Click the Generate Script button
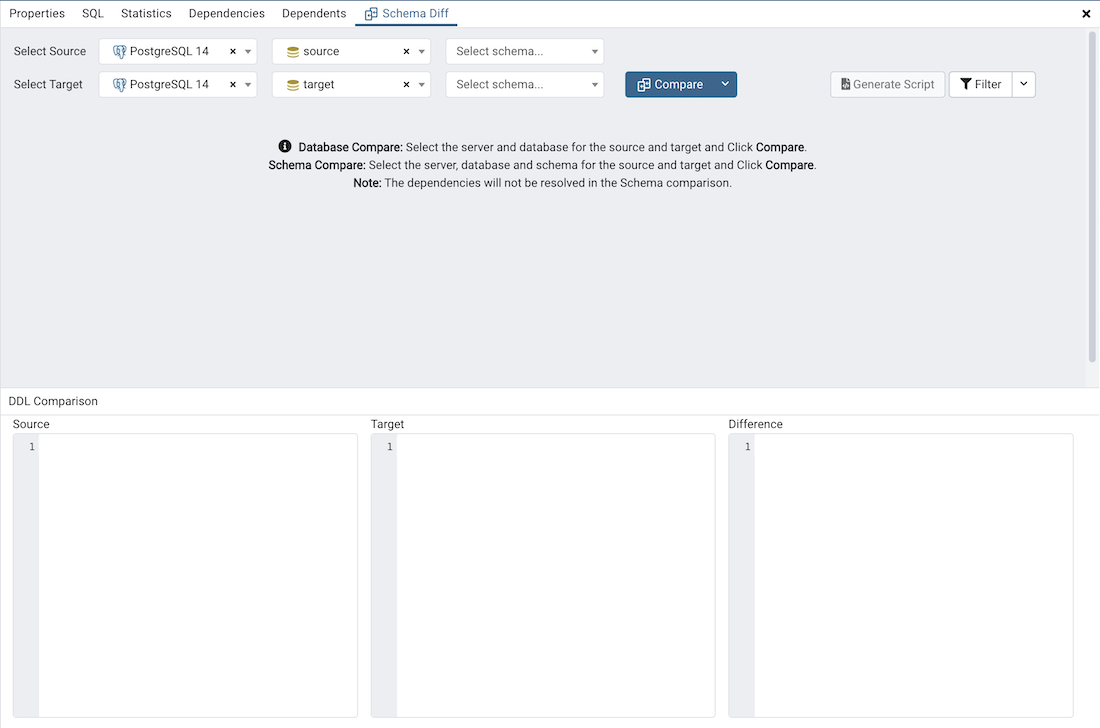Screen dimensions: 1100x728 (887, 84)
